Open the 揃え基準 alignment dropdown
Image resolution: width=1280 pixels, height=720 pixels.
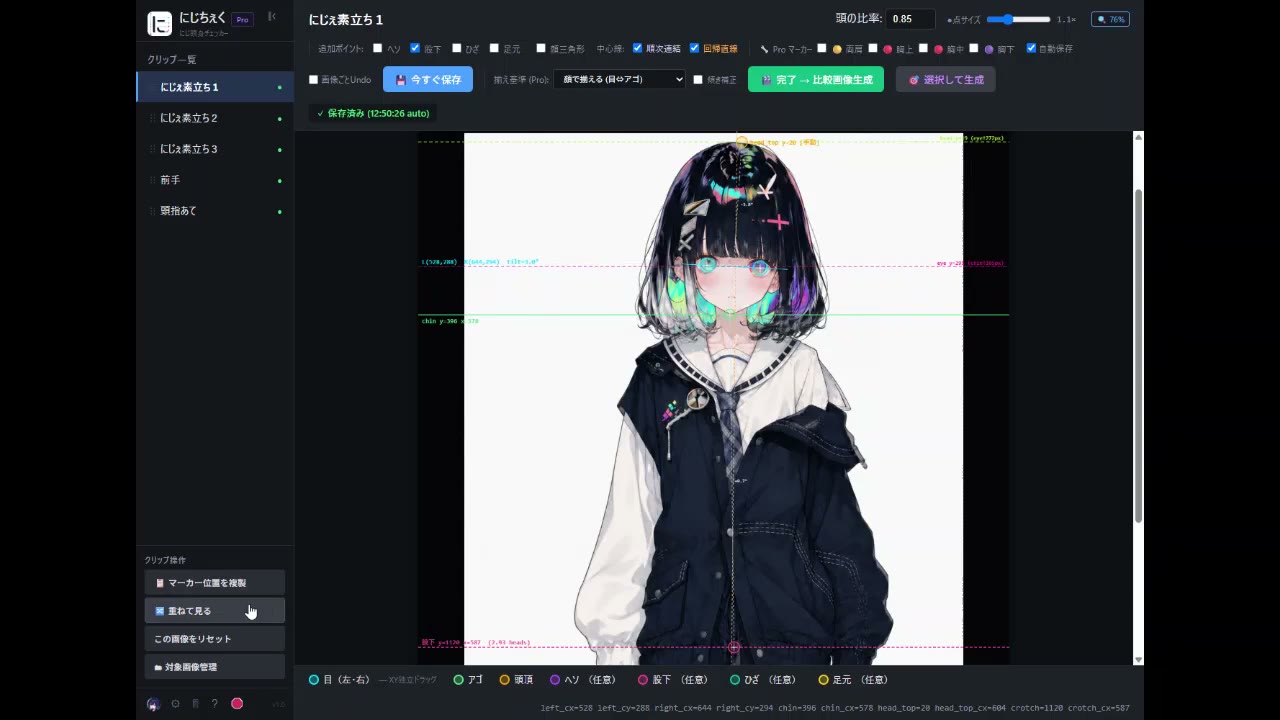pos(620,79)
